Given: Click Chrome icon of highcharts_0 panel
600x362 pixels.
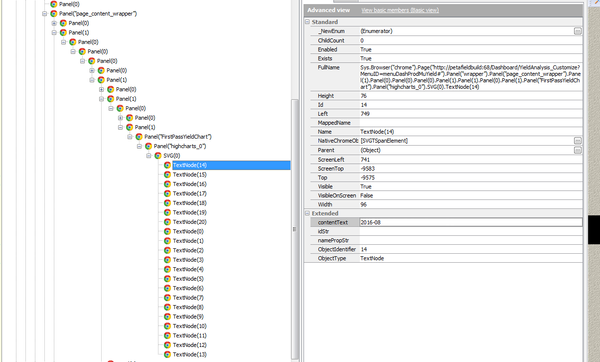Looking at the screenshot, I should click(148, 146).
